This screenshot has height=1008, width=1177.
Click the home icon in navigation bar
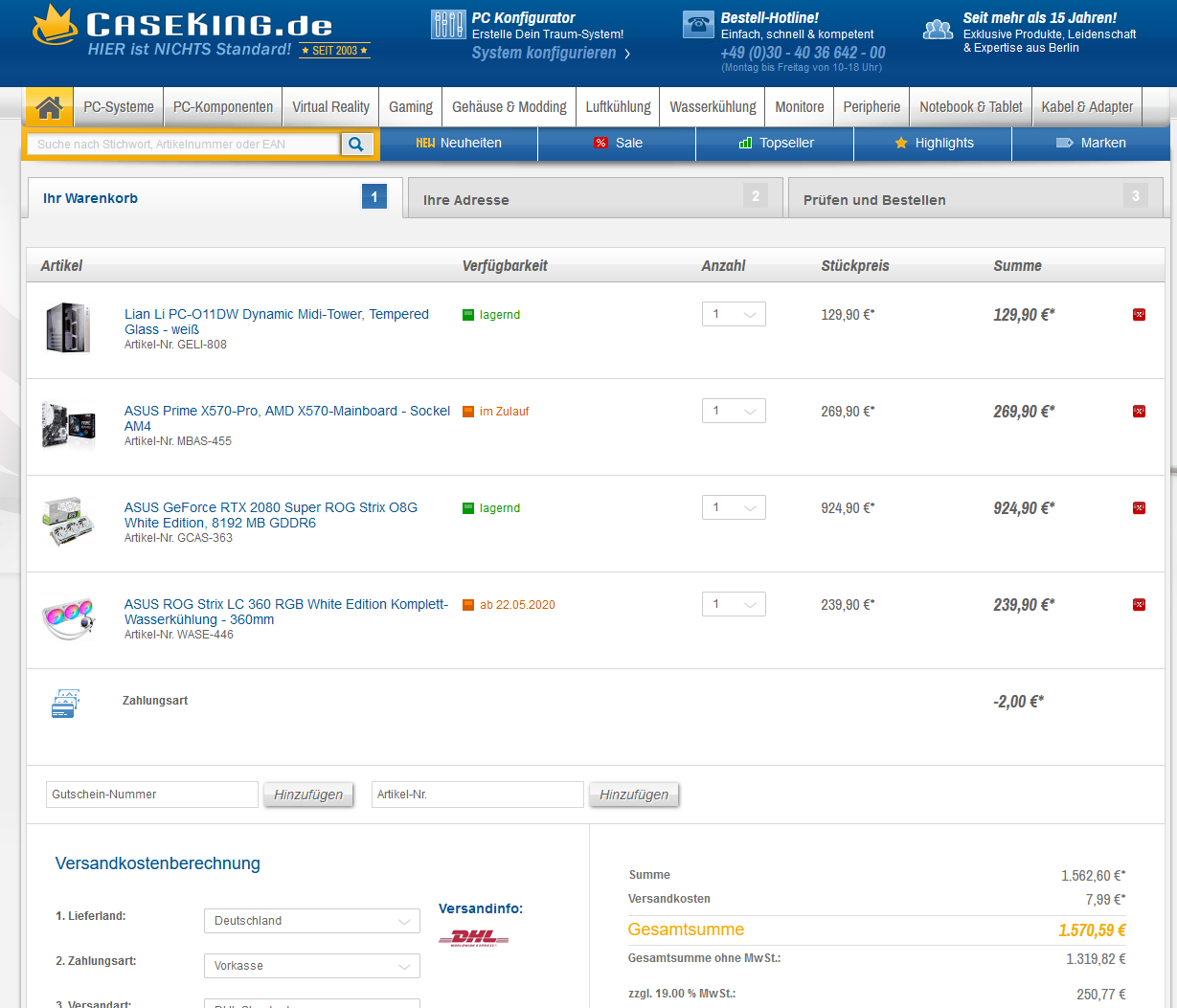(x=50, y=107)
